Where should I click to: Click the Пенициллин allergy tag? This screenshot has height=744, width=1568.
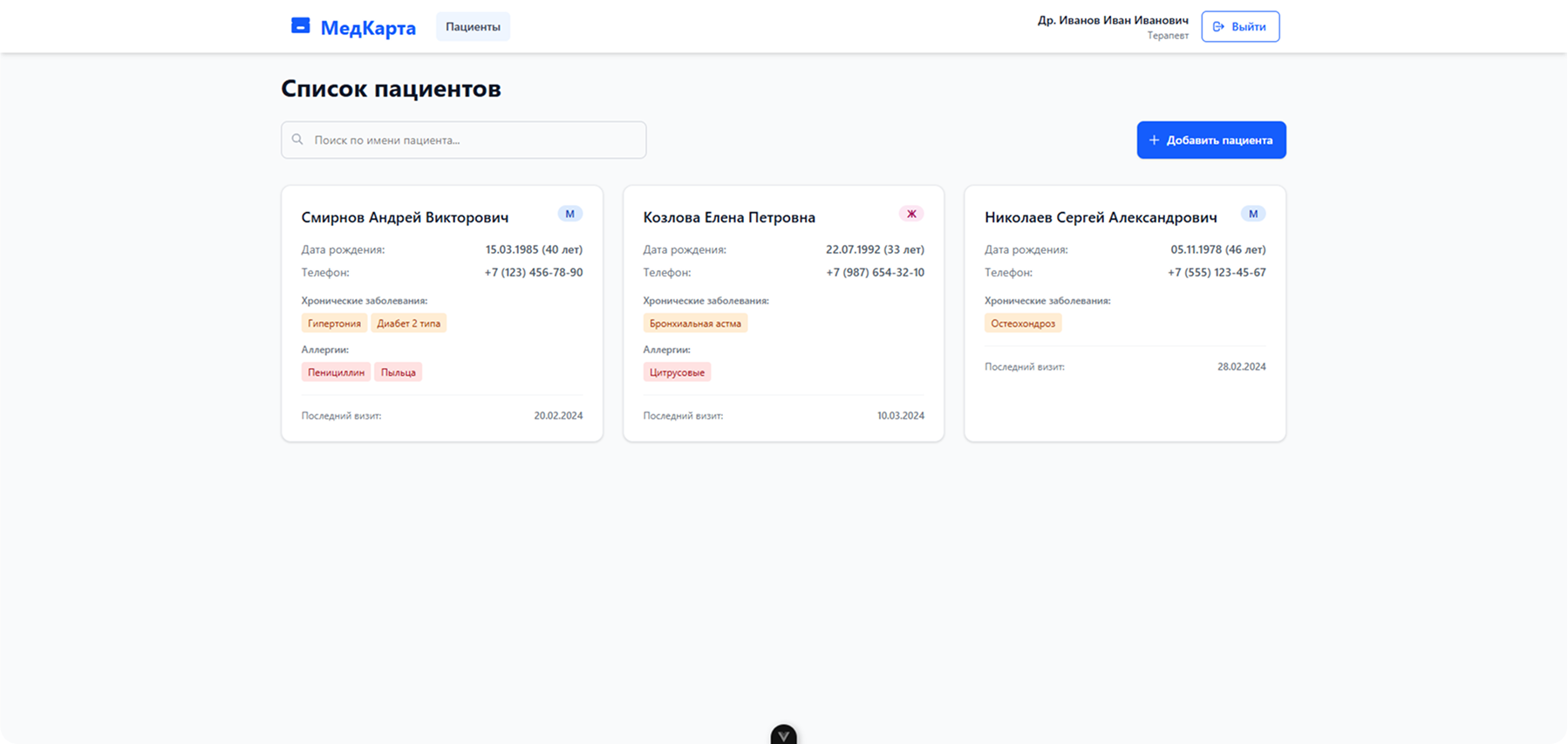coord(336,372)
